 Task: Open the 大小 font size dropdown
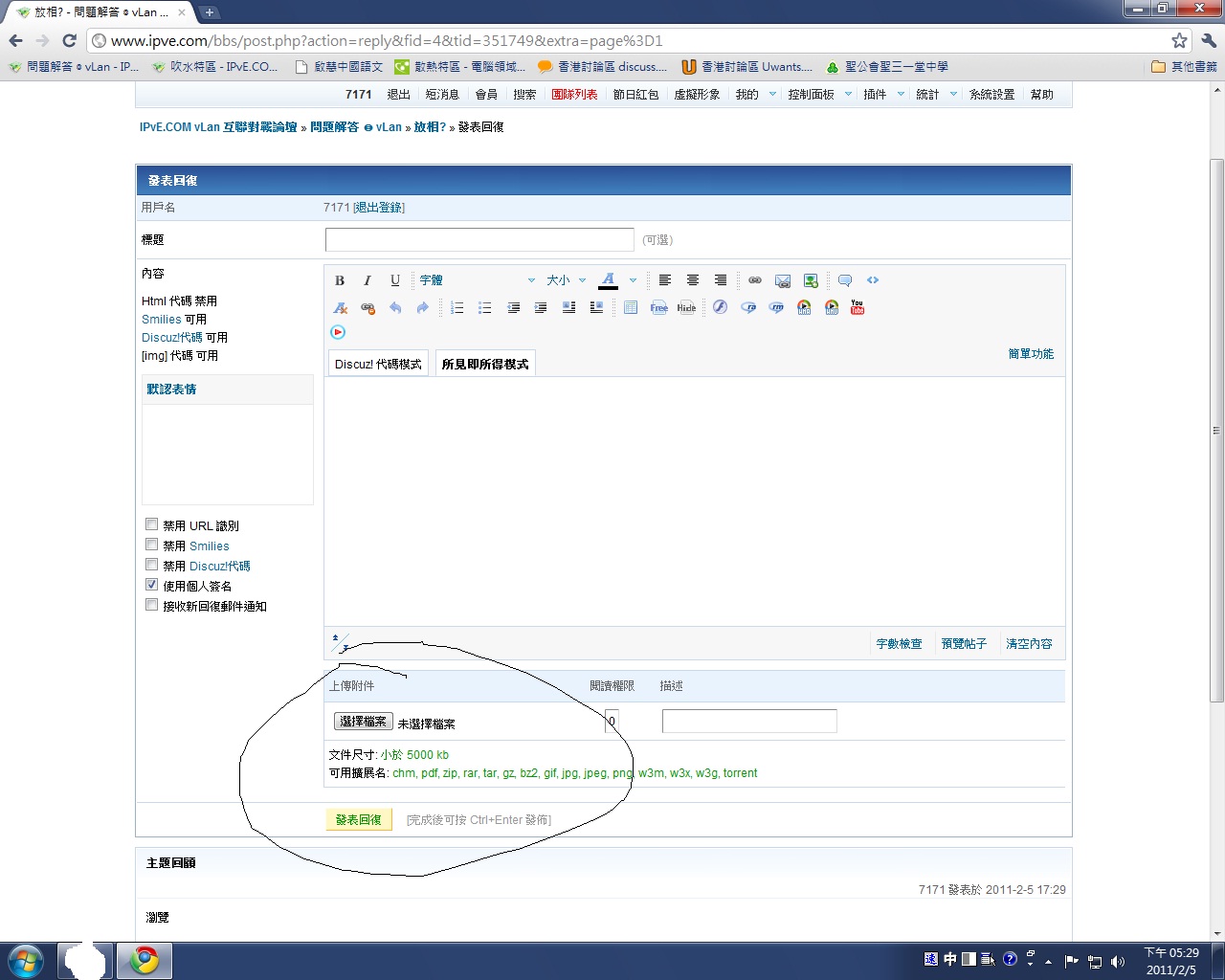pos(567,280)
